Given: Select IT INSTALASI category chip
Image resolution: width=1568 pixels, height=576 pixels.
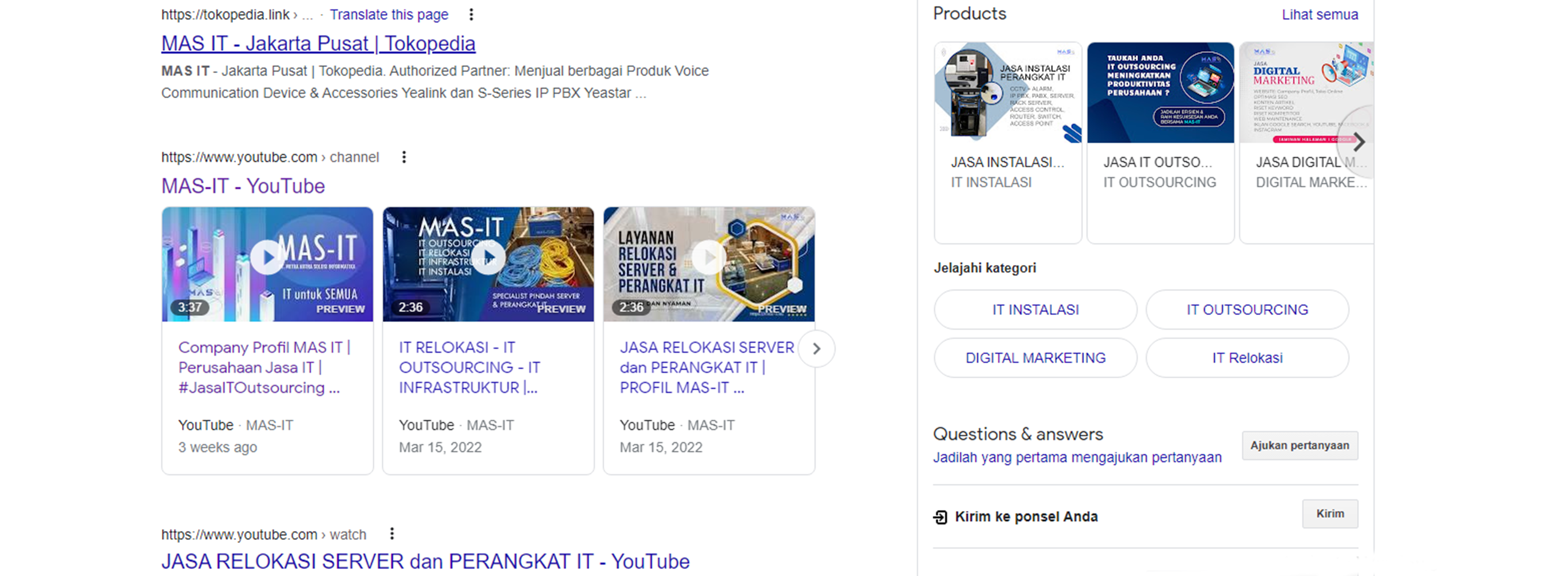Looking at the screenshot, I should [x=1035, y=309].
